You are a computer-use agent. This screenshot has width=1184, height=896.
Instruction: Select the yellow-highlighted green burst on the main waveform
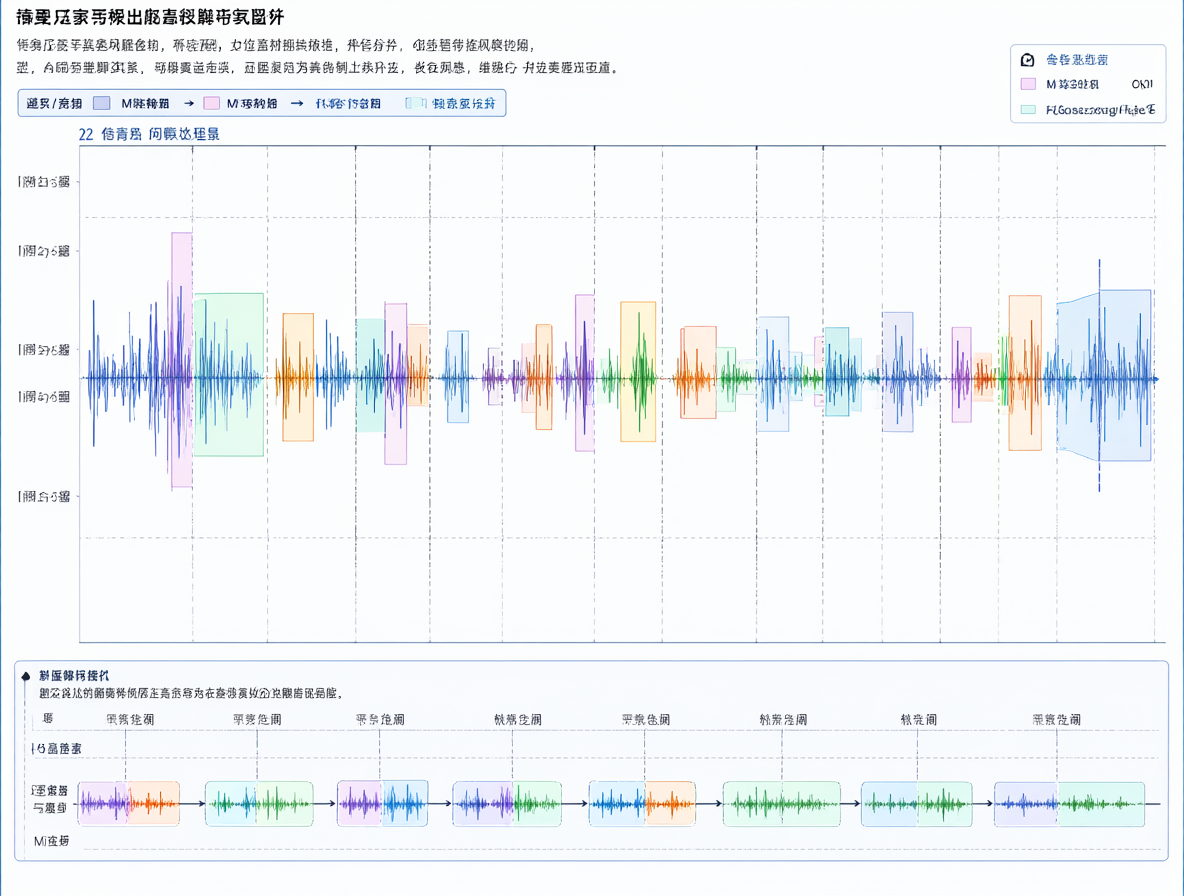point(638,371)
